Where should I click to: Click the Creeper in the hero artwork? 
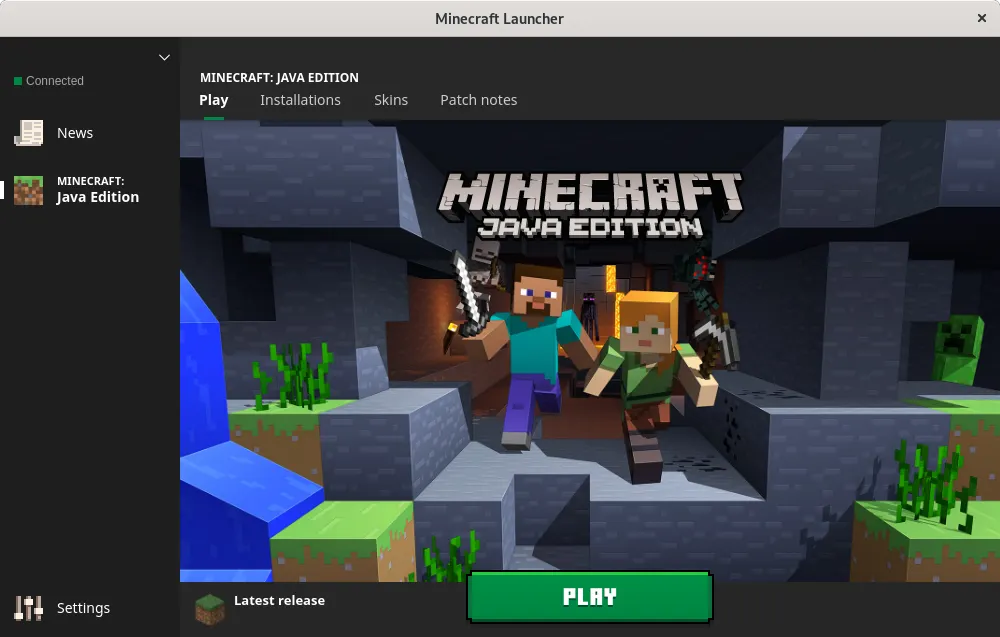pyautogui.click(x=960, y=350)
